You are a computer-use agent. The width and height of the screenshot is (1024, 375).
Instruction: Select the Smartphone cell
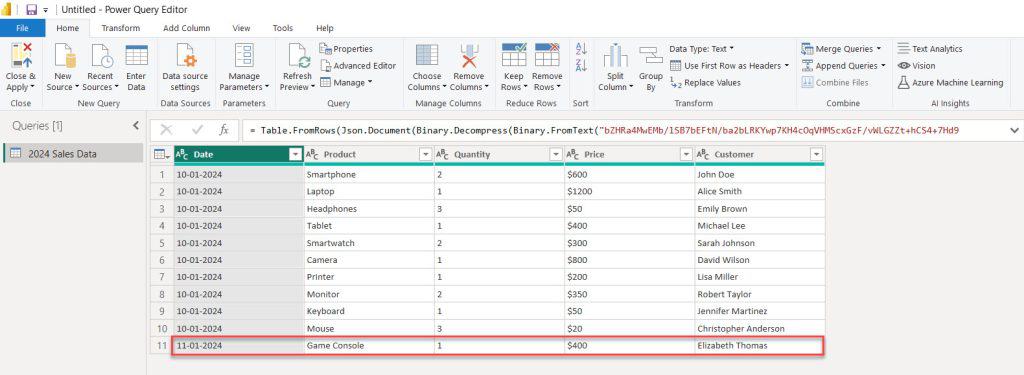pyautogui.click(x=369, y=175)
